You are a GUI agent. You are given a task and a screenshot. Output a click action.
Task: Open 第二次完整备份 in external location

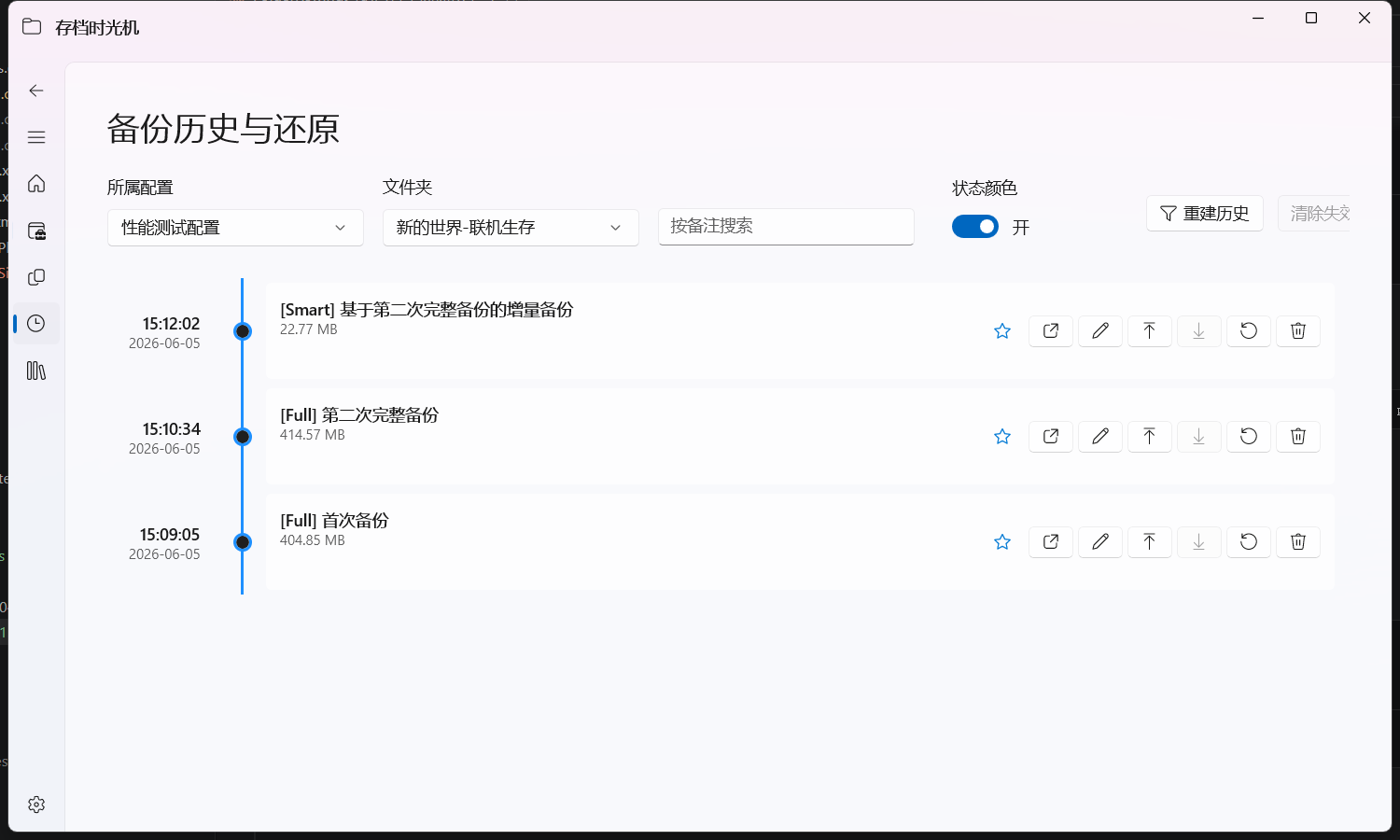tap(1051, 437)
